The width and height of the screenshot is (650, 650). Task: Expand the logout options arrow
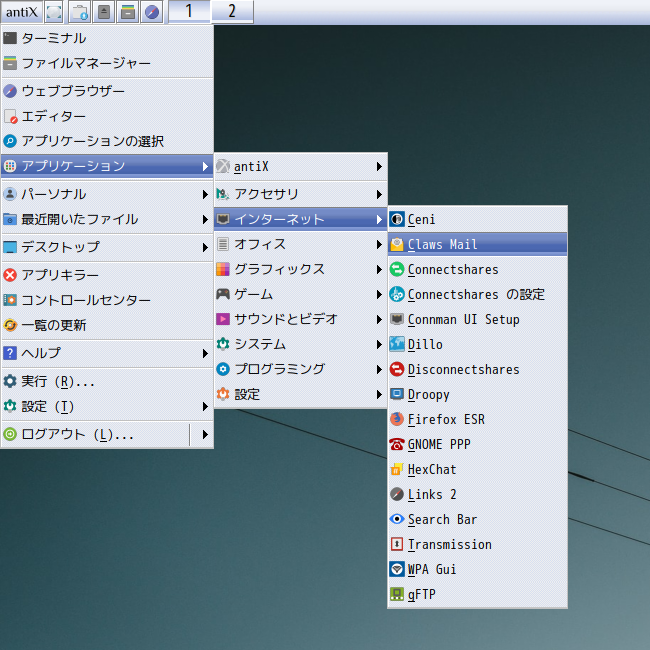[205, 434]
